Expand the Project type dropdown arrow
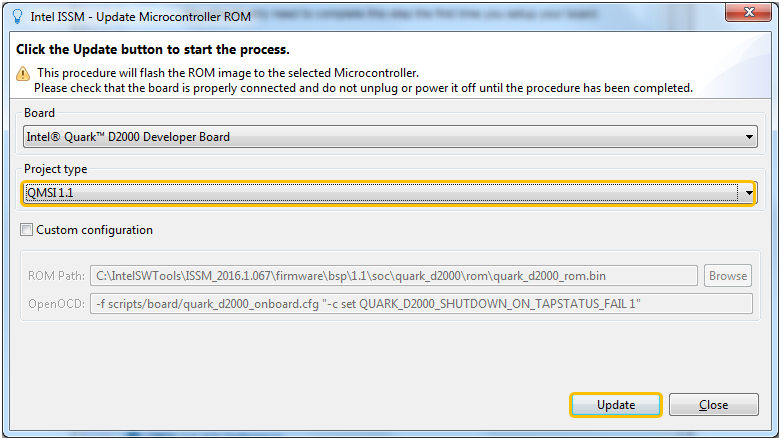The image size is (782, 440). click(x=749, y=193)
